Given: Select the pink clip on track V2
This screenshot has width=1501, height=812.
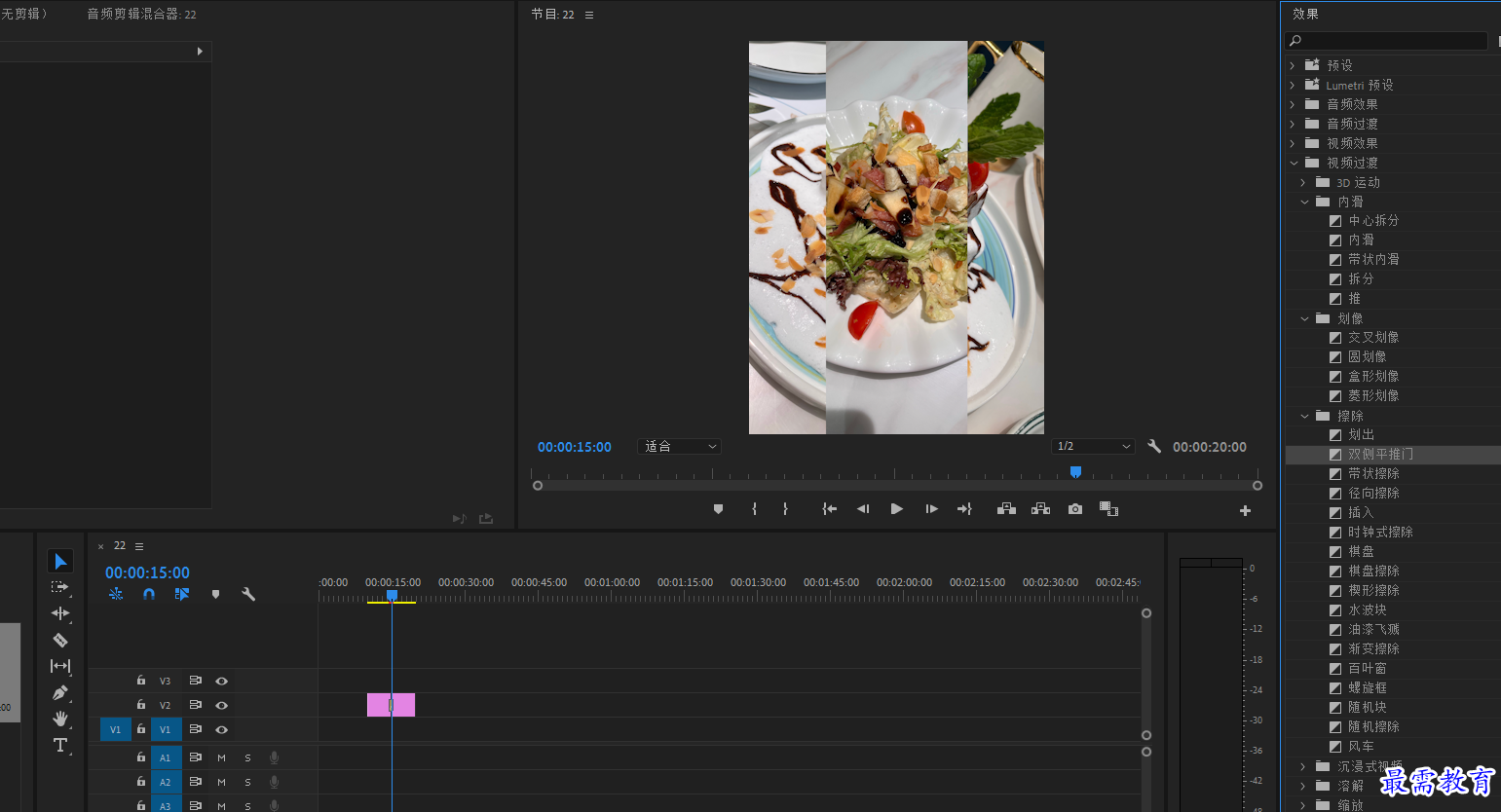Looking at the screenshot, I should pos(391,705).
